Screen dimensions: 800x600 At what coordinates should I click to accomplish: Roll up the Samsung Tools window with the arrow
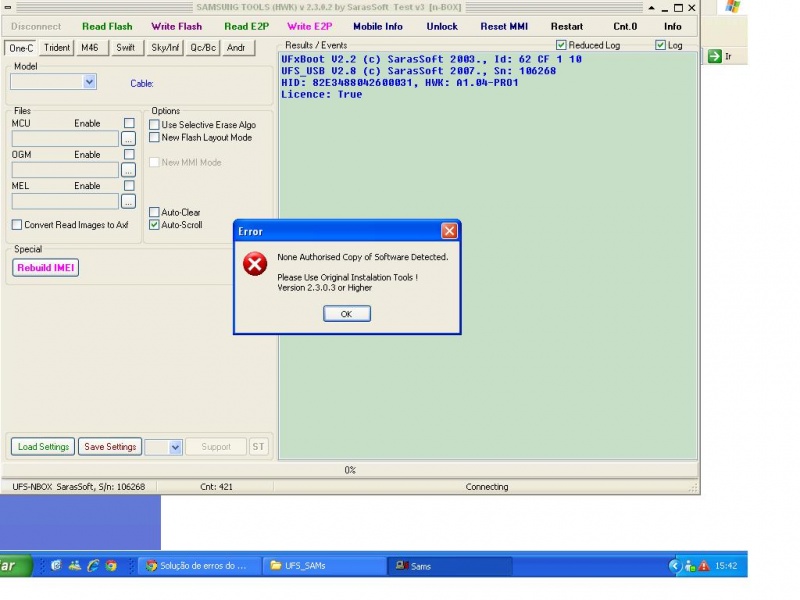[x=652, y=8]
